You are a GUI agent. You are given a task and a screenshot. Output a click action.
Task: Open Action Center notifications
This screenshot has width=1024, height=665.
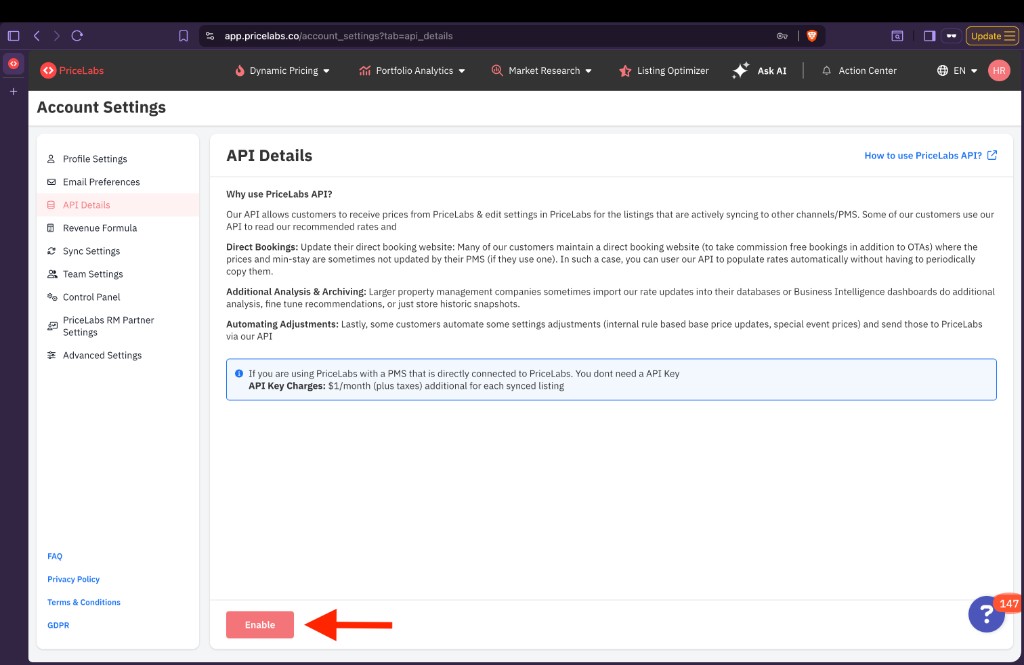point(859,71)
